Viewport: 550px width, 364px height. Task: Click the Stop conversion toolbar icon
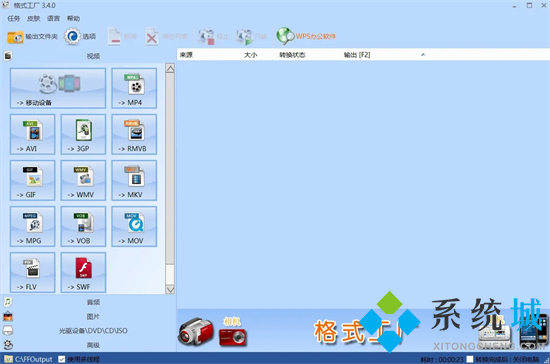pyautogui.click(x=206, y=36)
